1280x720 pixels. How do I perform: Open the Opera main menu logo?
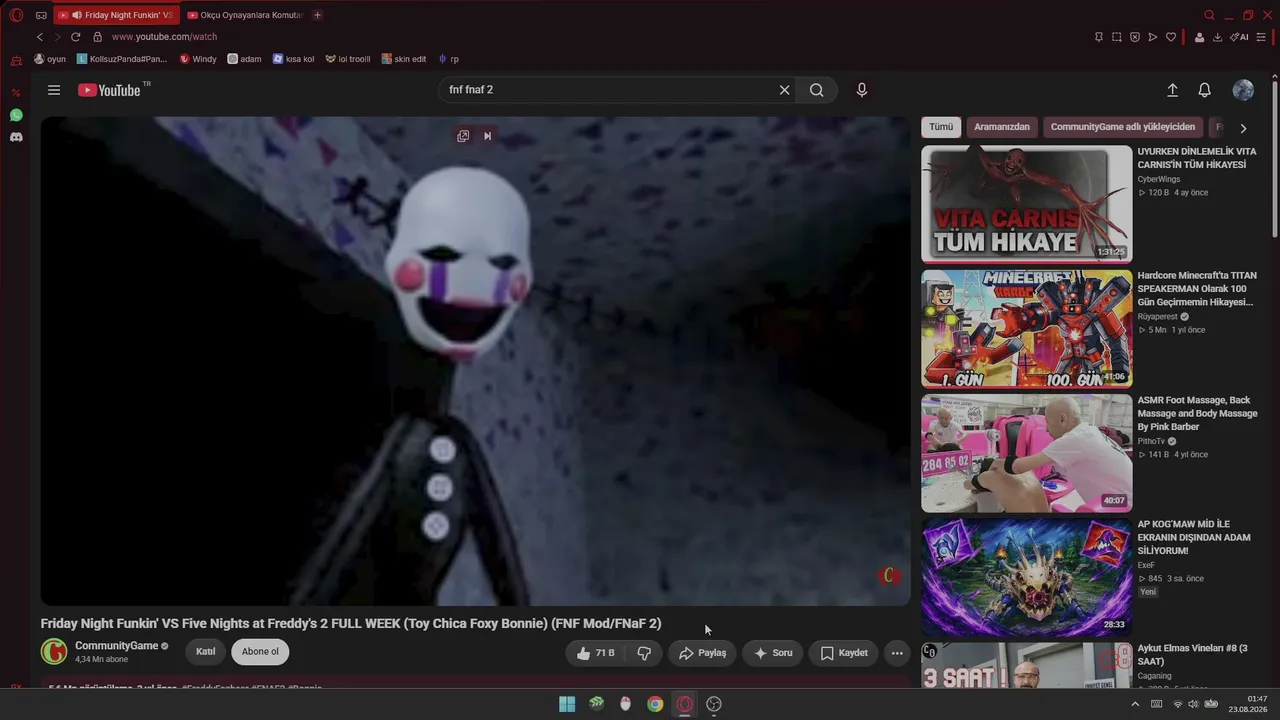[x=16, y=15]
